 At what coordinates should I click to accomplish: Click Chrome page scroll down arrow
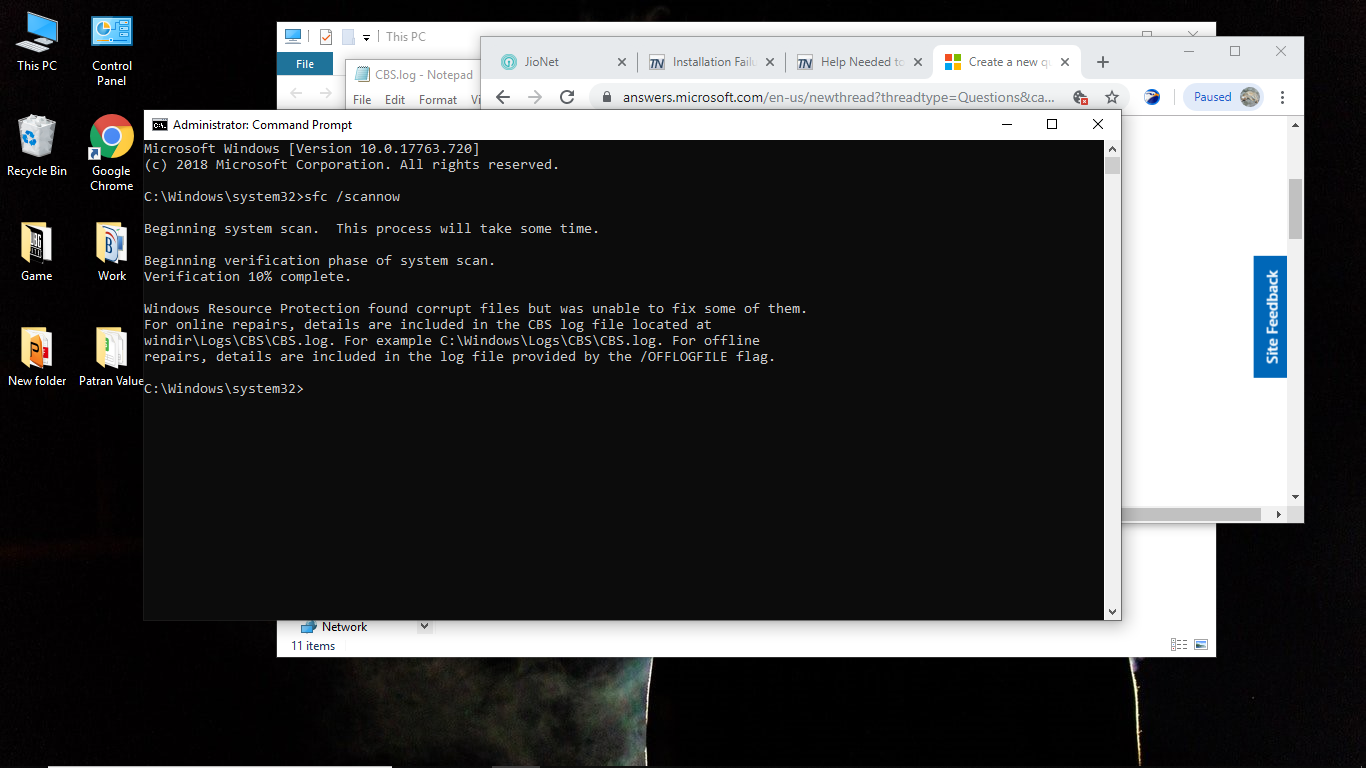click(1295, 497)
